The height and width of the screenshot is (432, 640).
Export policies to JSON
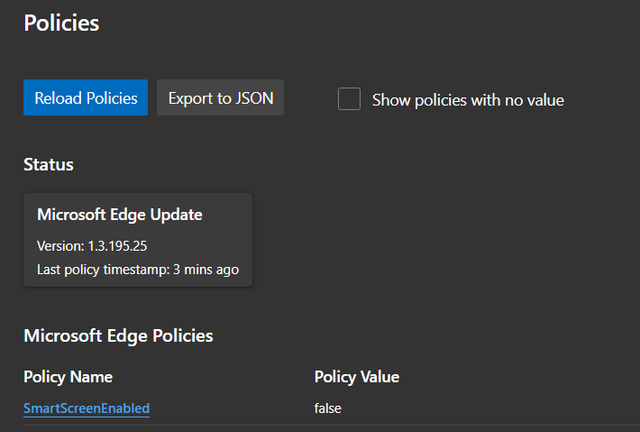point(220,98)
